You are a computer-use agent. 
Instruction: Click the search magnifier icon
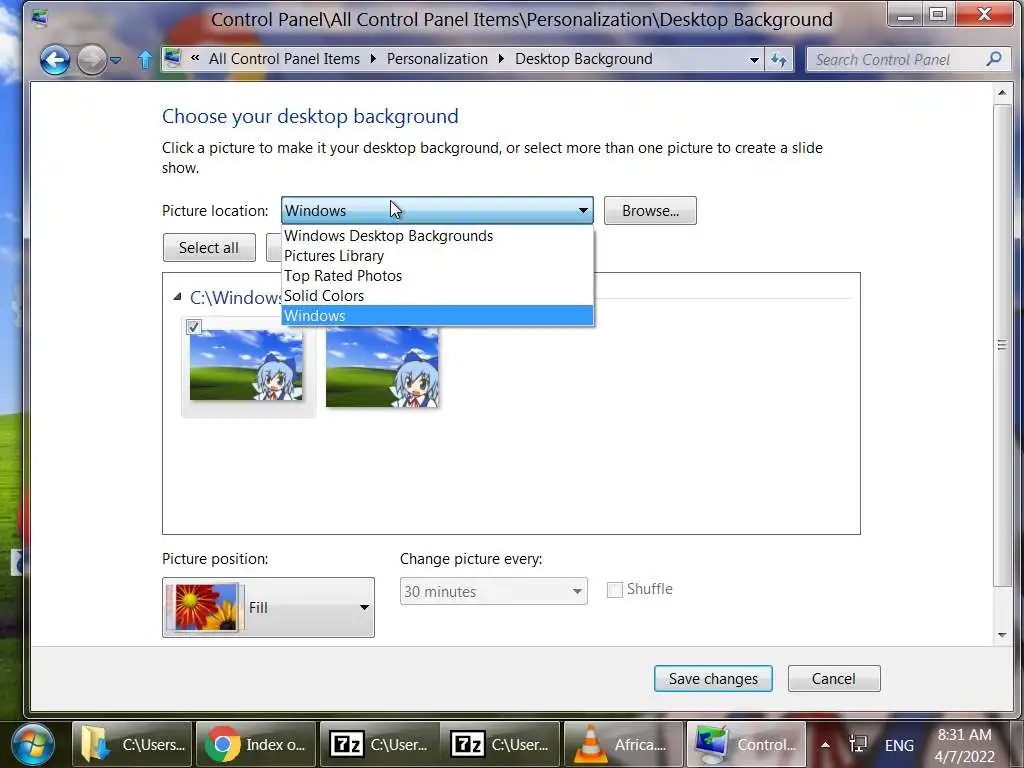pyautogui.click(x=994, y=59)
